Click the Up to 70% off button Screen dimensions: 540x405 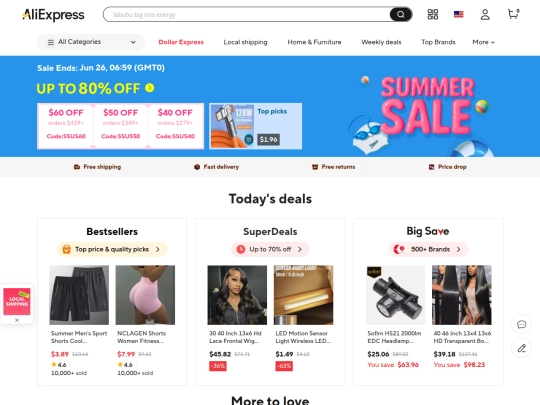pos(270,249)
